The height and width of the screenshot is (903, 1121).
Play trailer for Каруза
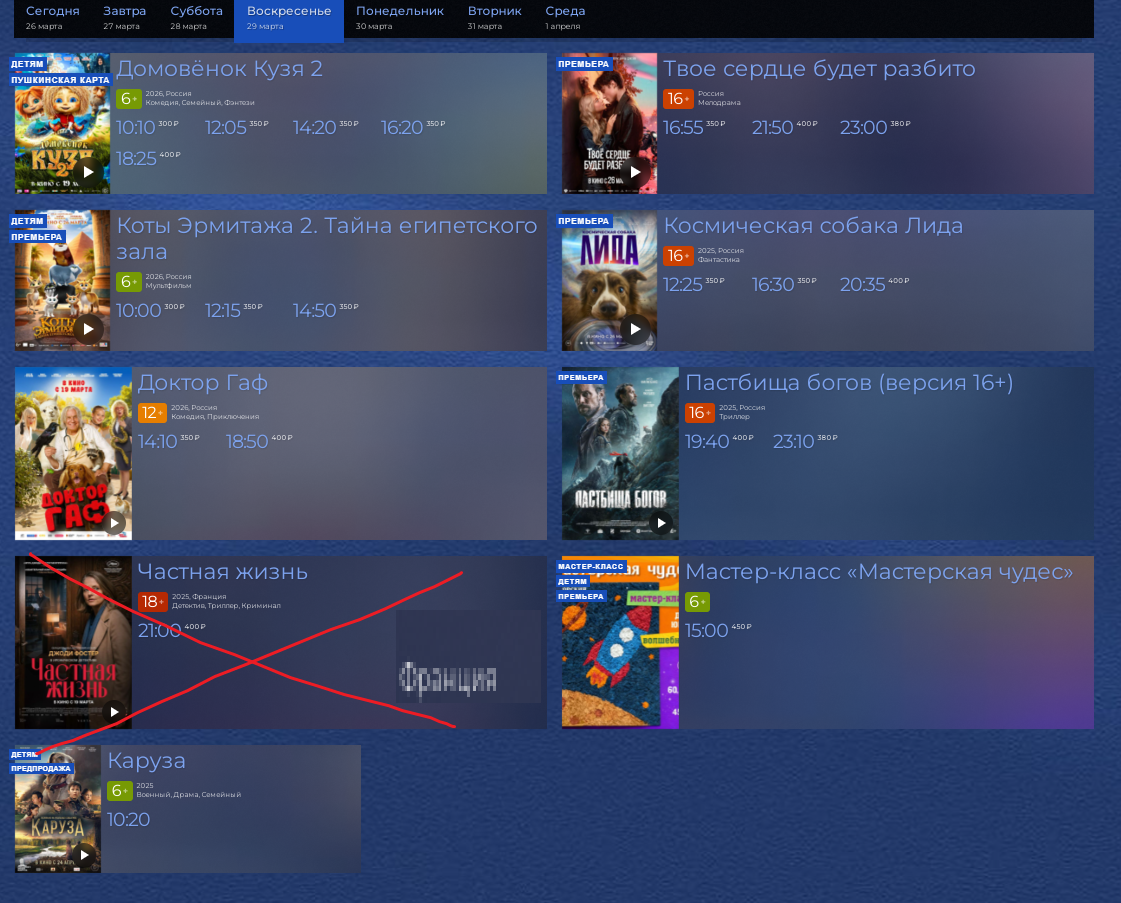point(84,854)
